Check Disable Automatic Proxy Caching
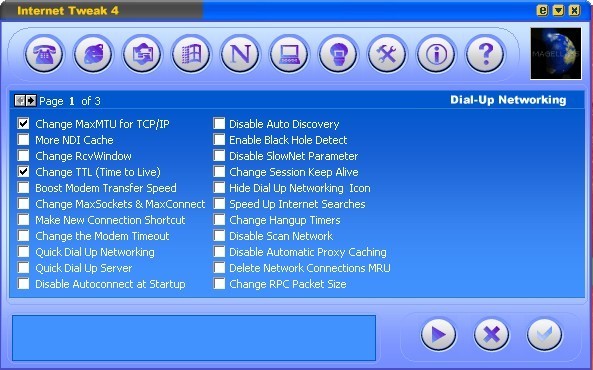This screenshot has height=370, width=593. (219, 252)
